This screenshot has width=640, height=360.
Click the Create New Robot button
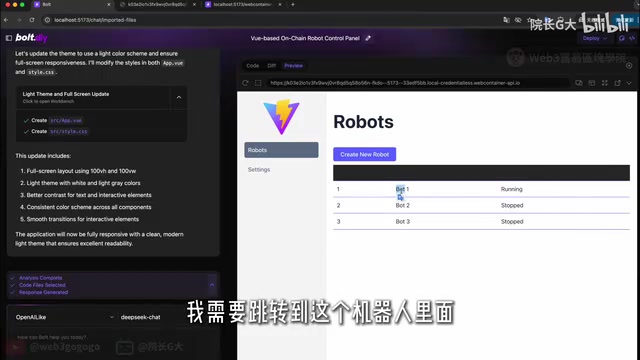[x=364, y=154]
